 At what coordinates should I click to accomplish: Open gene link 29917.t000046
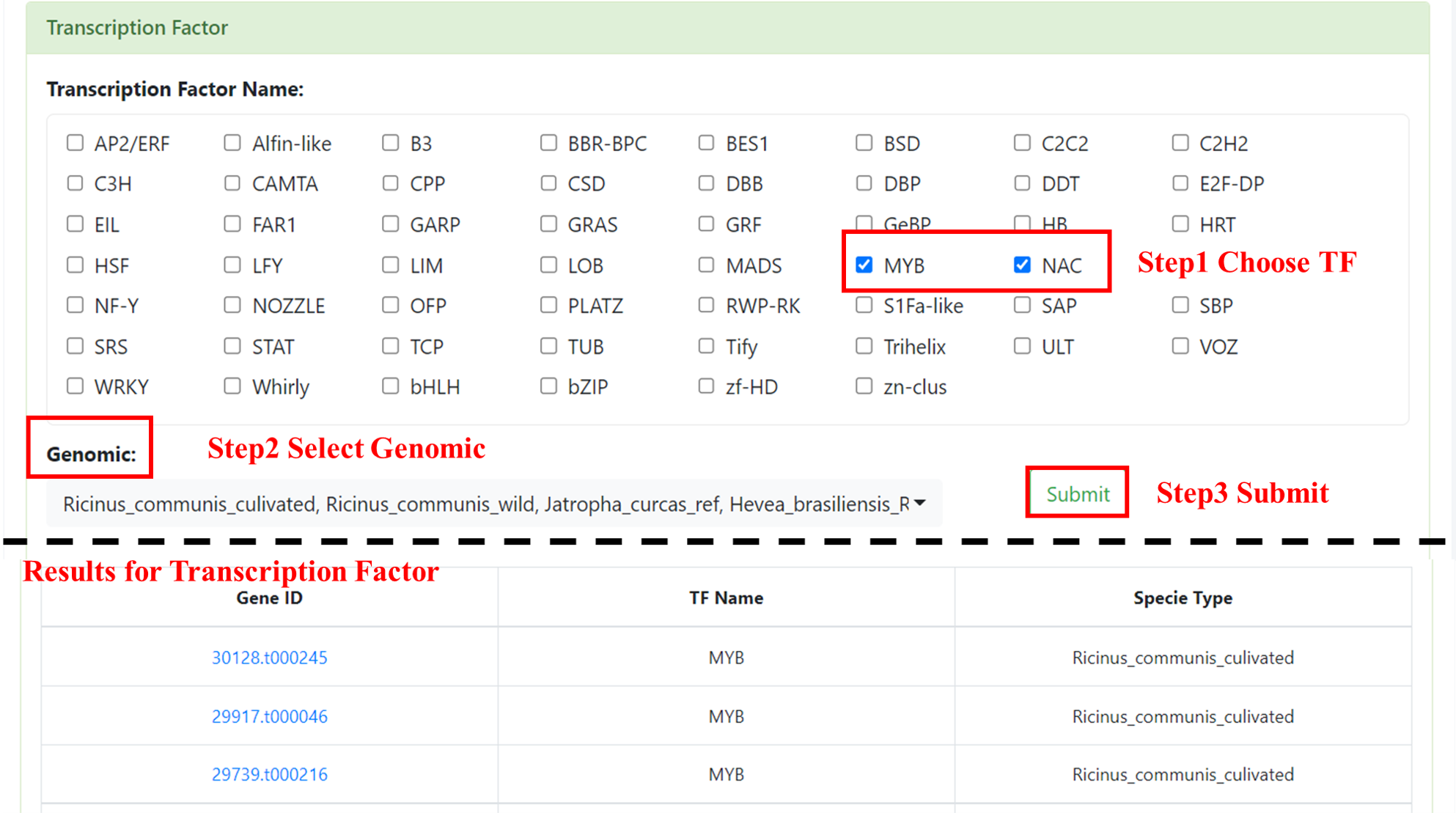coord(269,716)
